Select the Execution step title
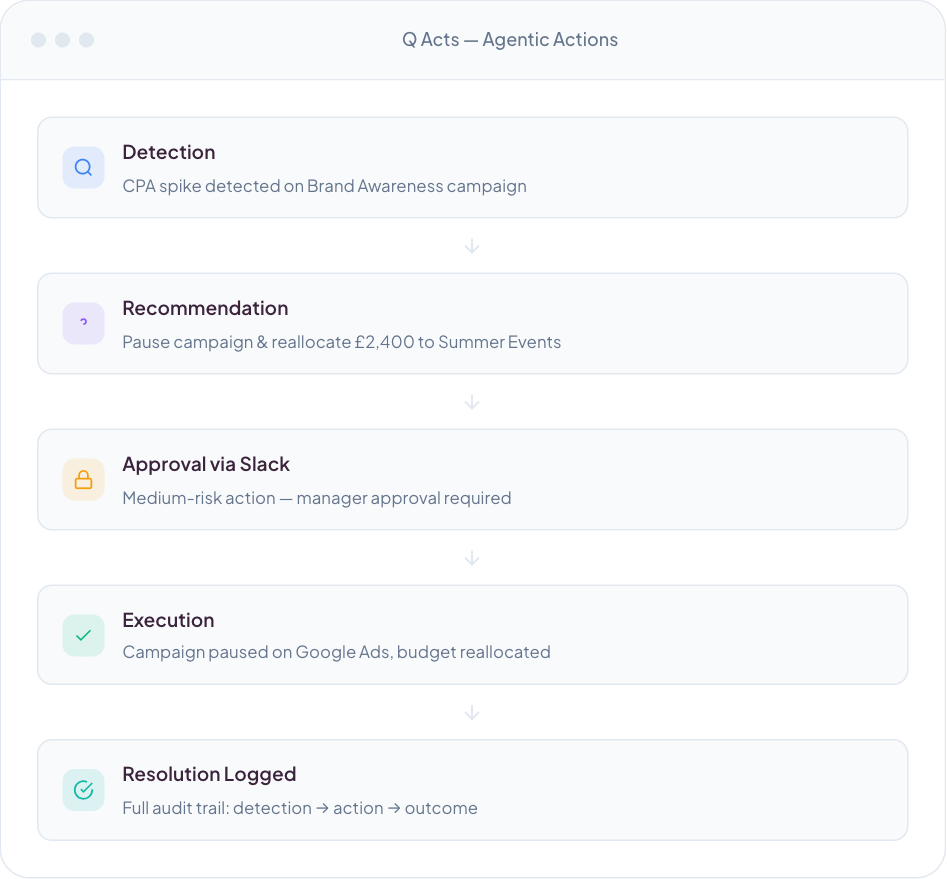 coord(168,620)
